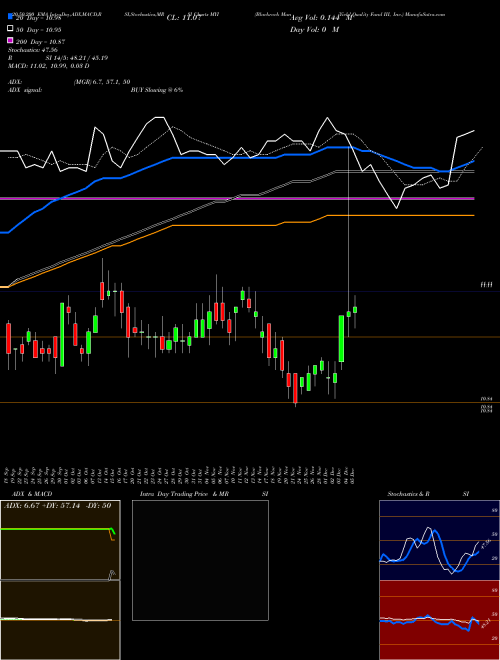Click the 'Intra Day Trading Price & MR' title
The height and width of the screenshot is (660, 500).
point(184,494)
